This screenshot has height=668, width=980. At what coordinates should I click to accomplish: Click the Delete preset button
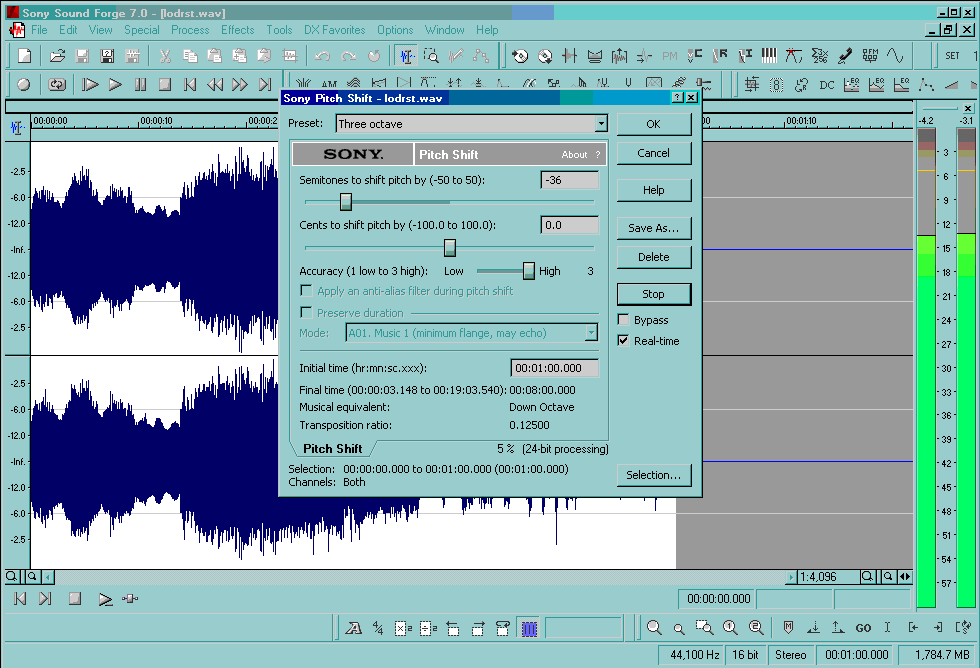[654, 257]
